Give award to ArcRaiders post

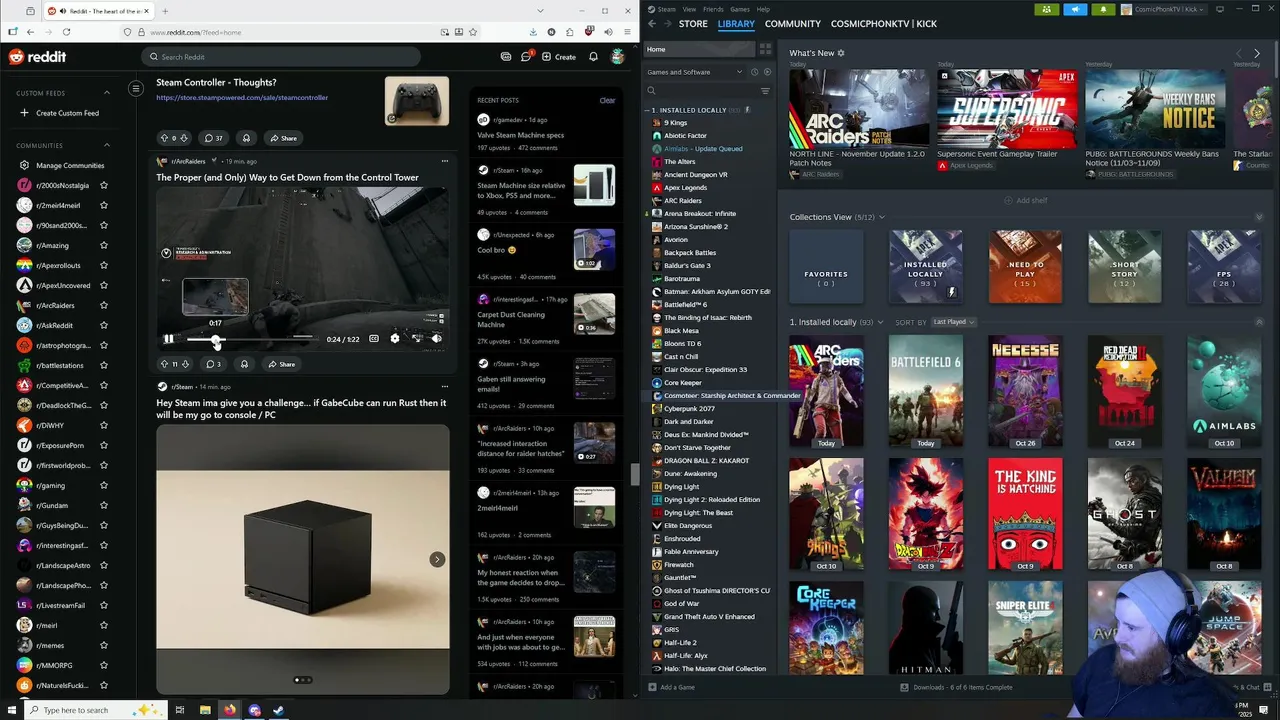point(244,364)
